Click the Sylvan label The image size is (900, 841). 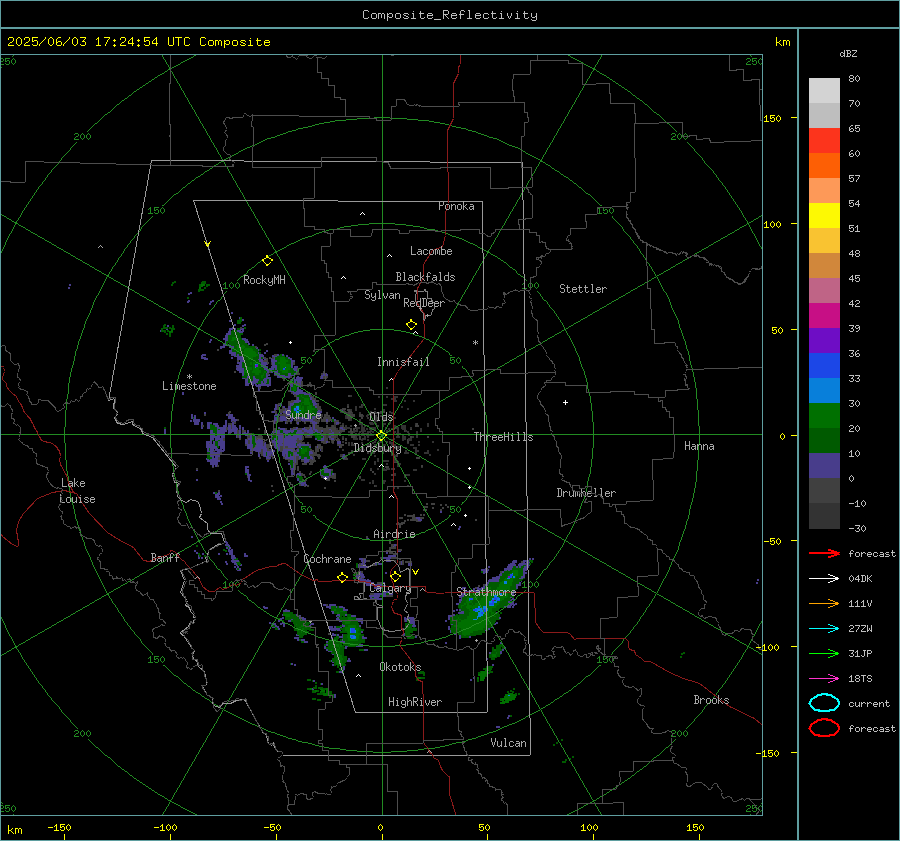[382, 295]
